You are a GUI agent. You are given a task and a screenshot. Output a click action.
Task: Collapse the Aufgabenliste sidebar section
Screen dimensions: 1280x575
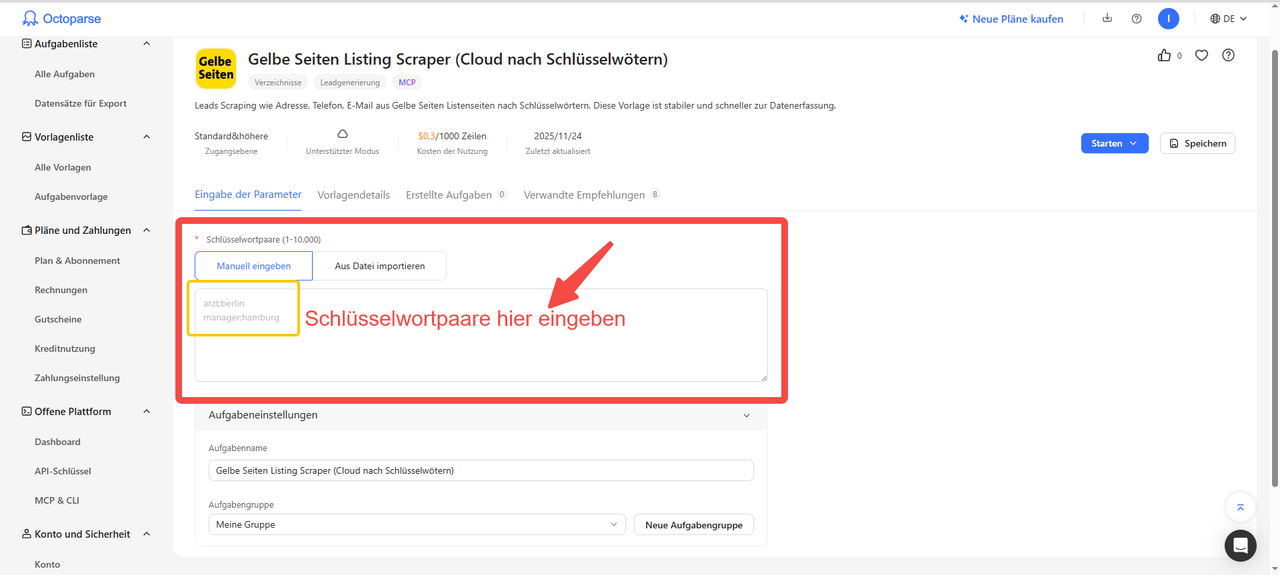(x=147, y=44)
